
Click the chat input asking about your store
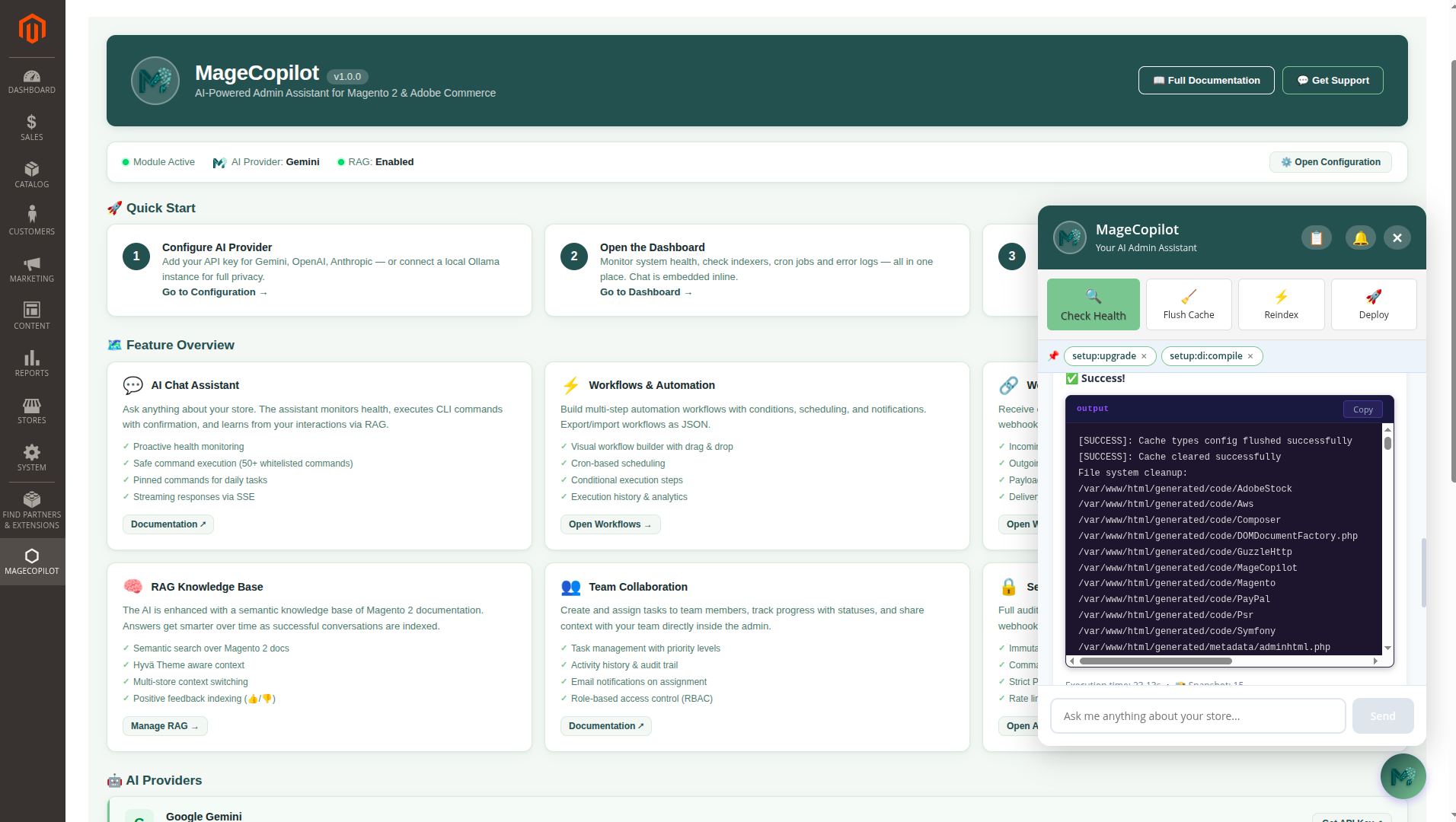click(x=1197, y=715)
